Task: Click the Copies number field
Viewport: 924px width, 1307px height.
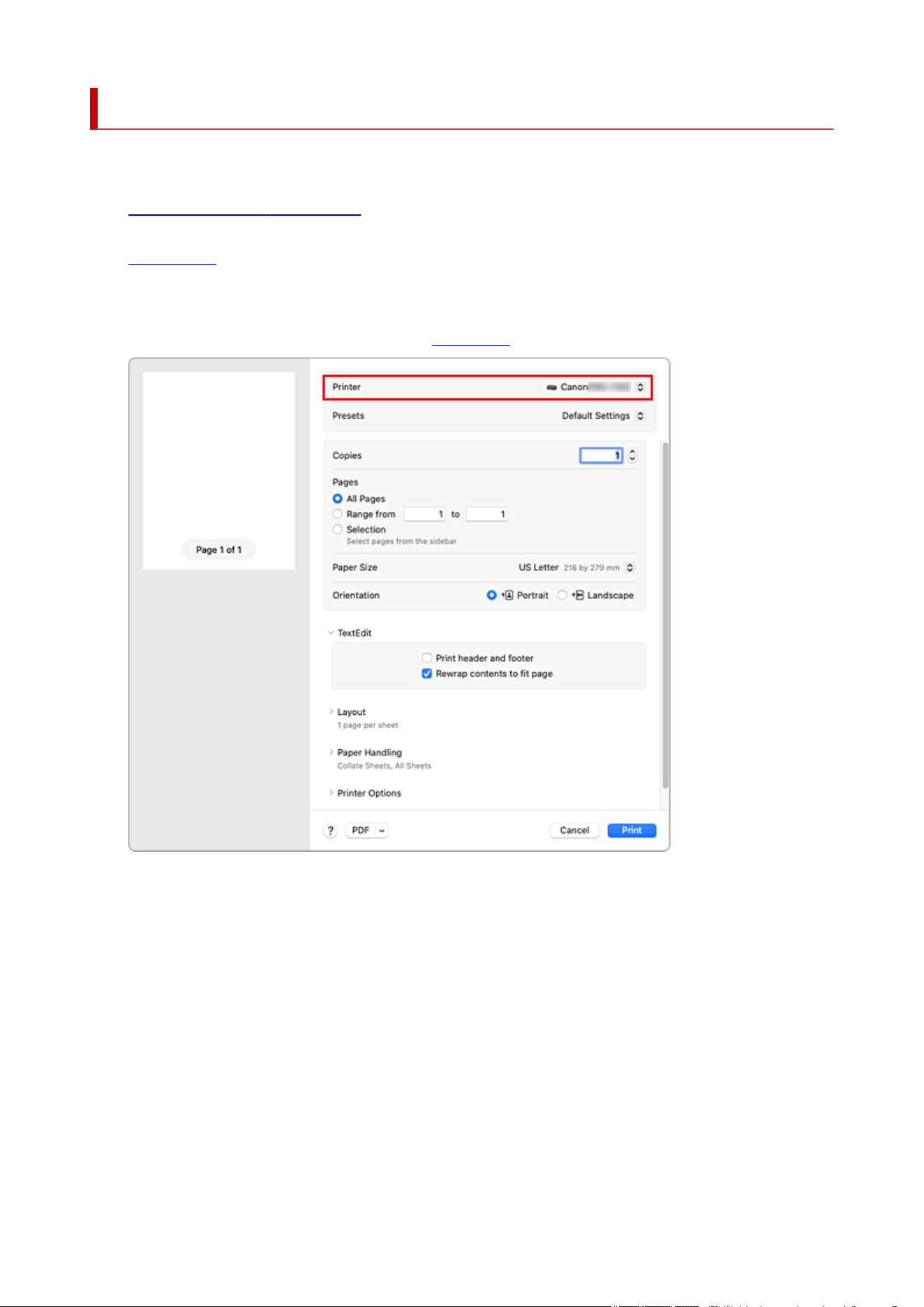Action: tap(601, 455)
